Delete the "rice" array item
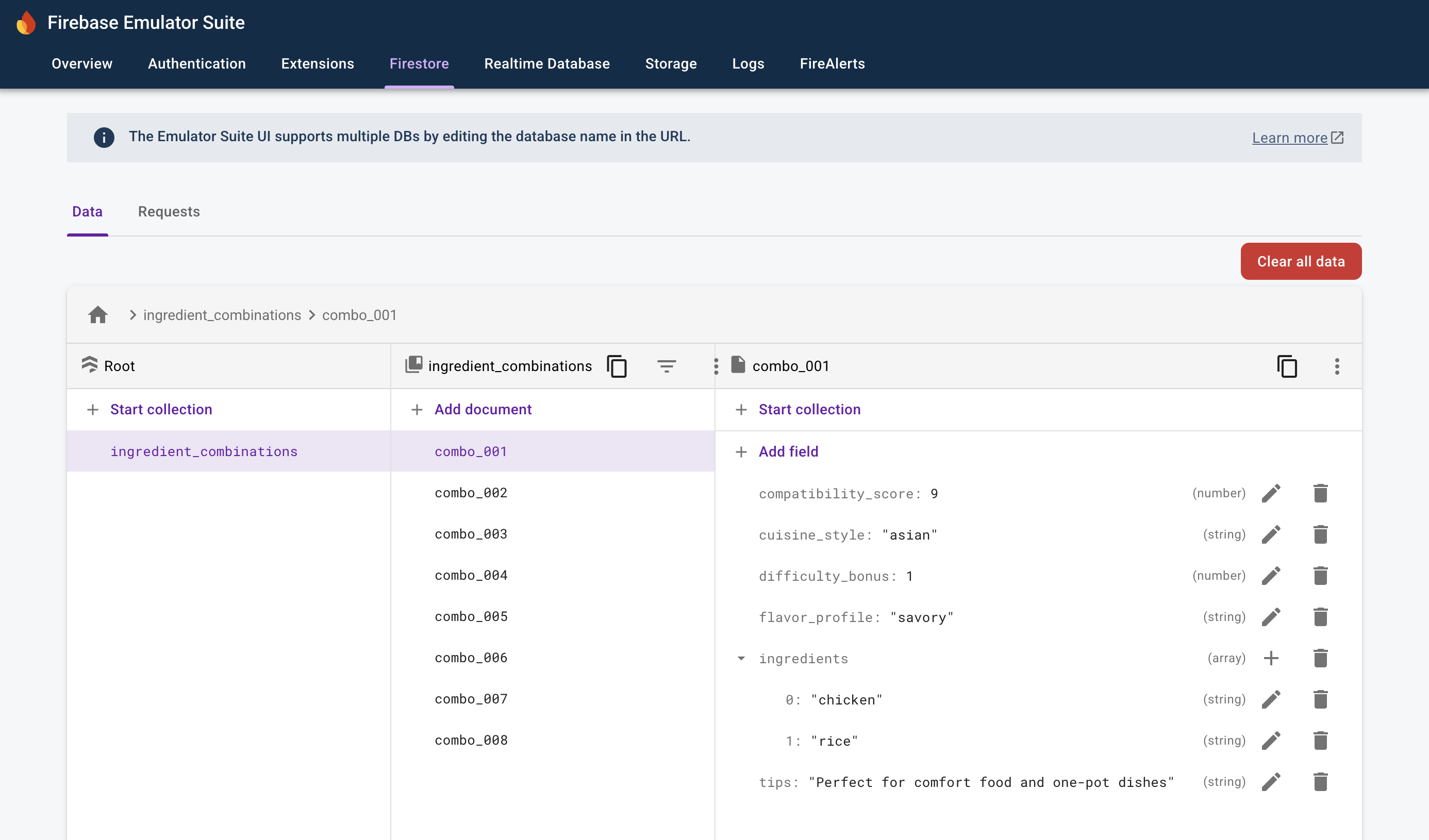The height and width of the screenshot is (840, 1429). coord(1320,740)
